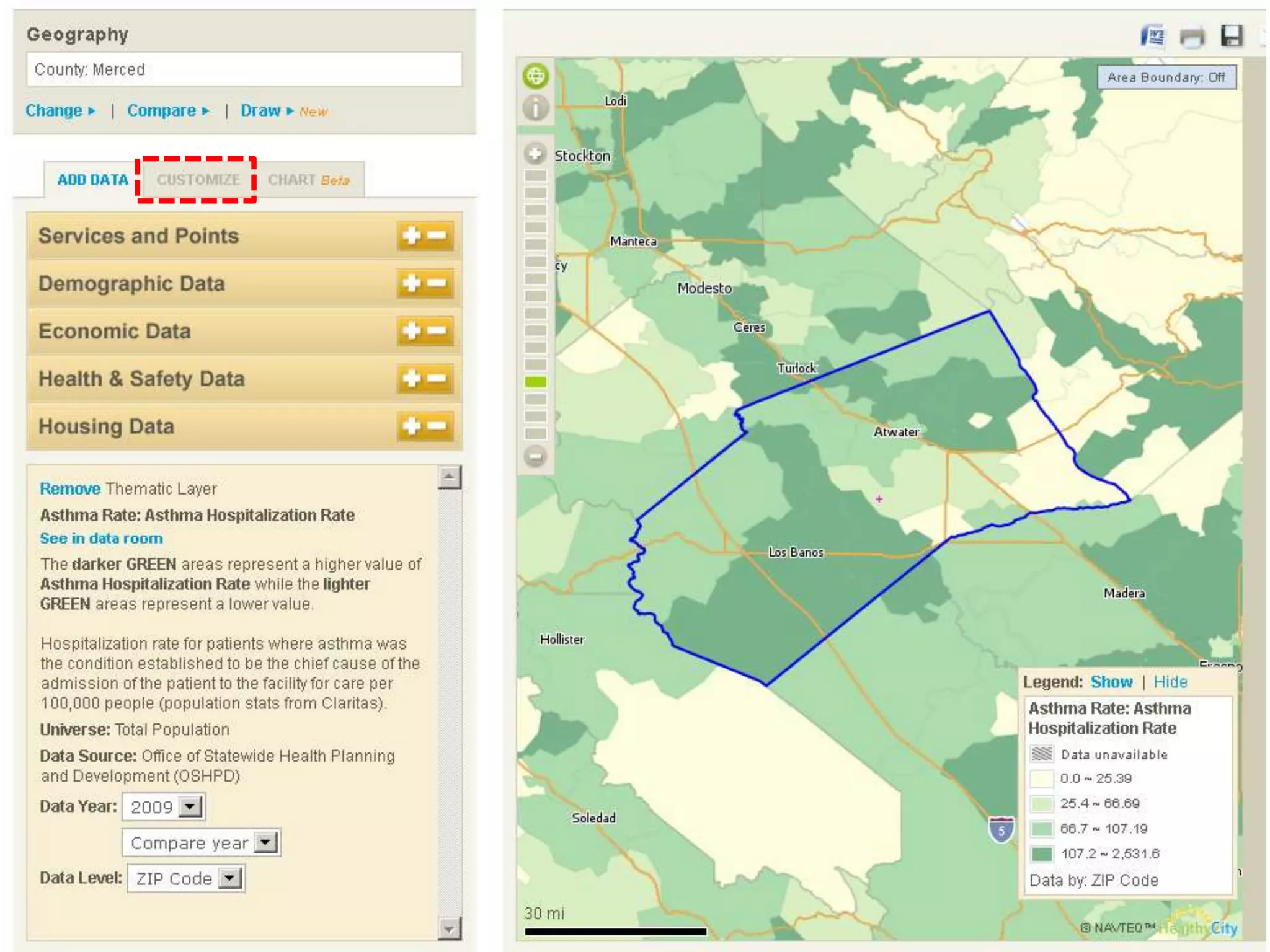Collapse Housing Data with minus icon
This screenshot has height=952, width=1270.
pos(438,426)
